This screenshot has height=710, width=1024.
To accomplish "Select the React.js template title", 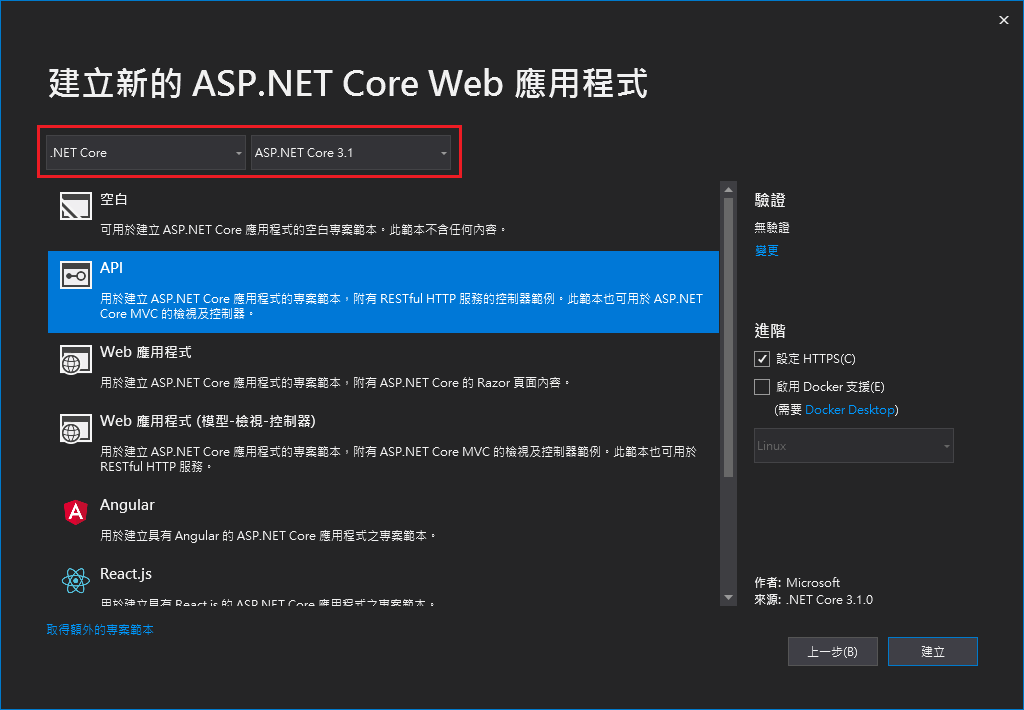I will (x=126, y=573).
